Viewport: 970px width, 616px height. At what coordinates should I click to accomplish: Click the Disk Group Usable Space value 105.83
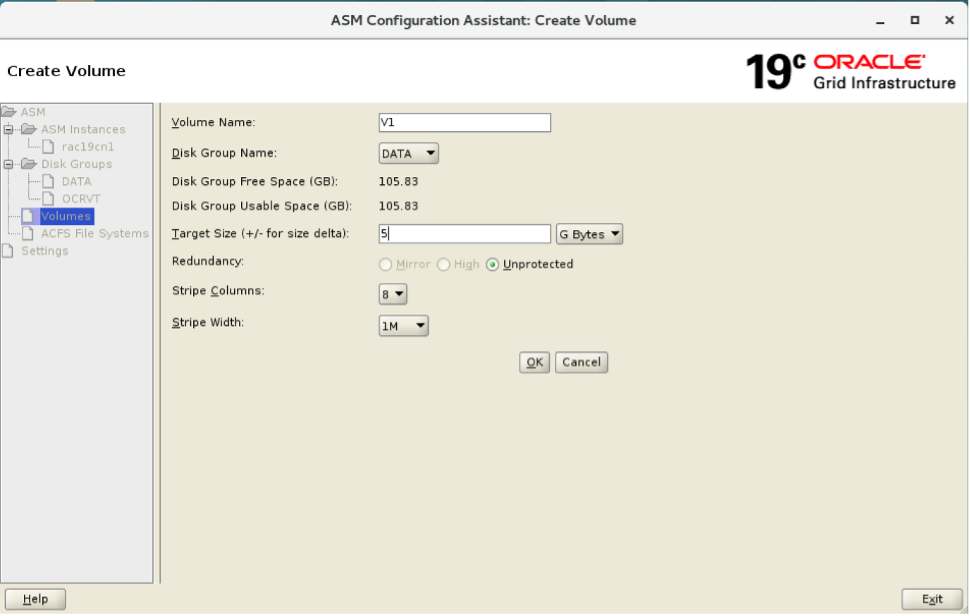tap(398, 206)
